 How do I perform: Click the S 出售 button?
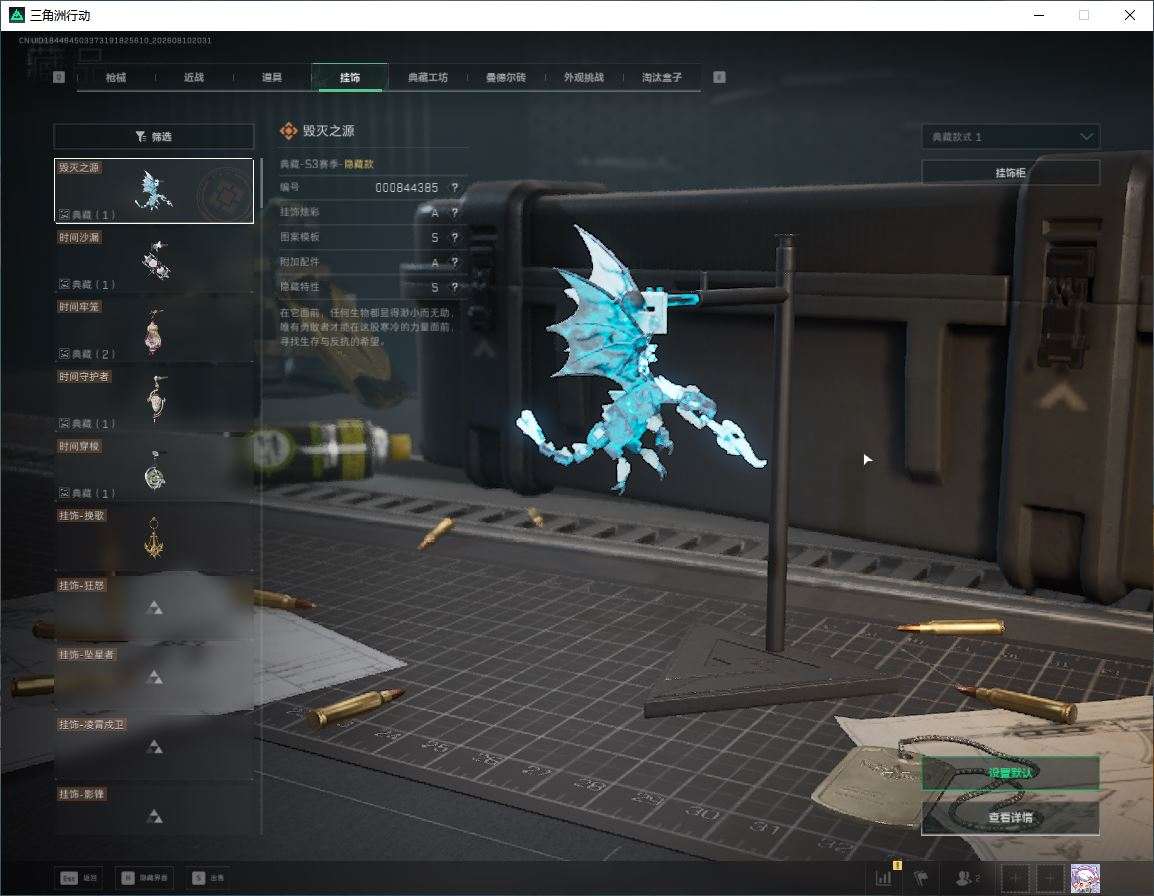208,878
